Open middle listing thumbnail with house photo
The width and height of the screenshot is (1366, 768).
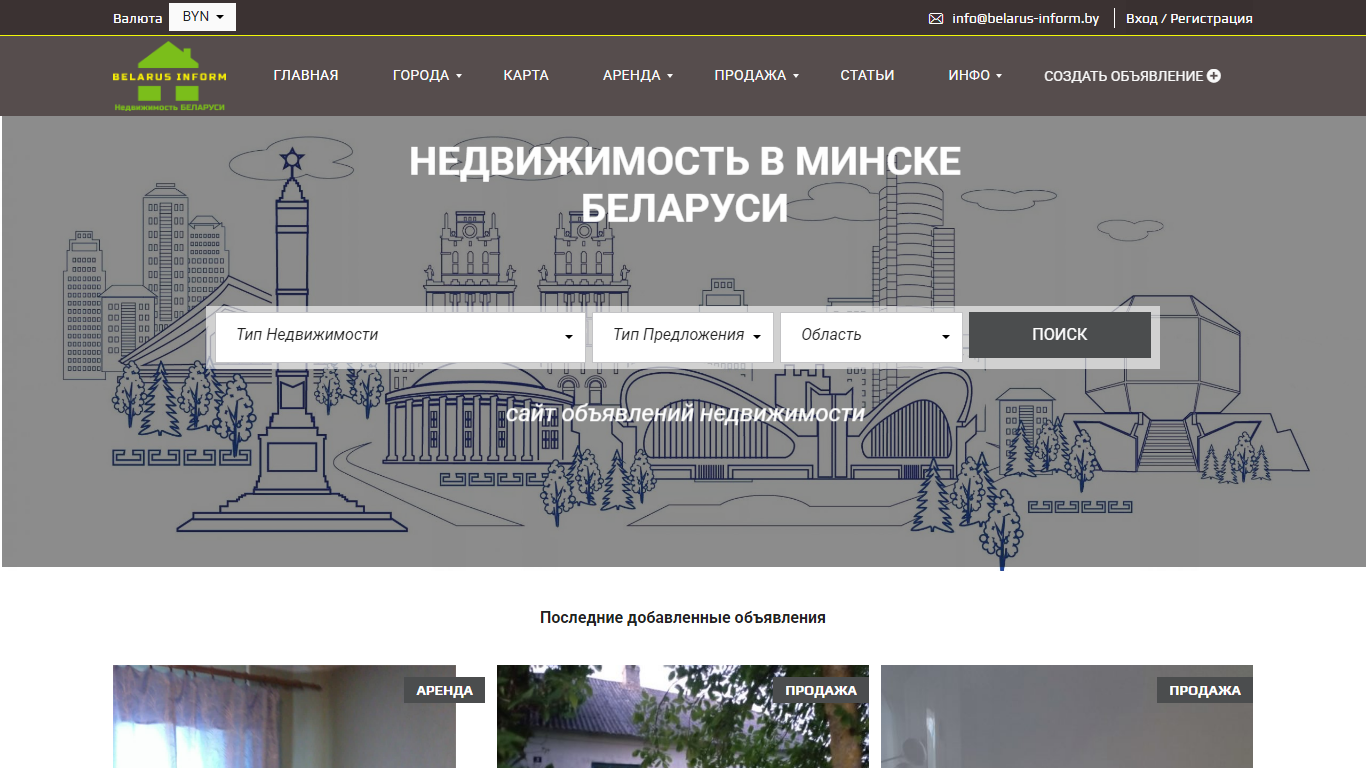coord(683,716)
